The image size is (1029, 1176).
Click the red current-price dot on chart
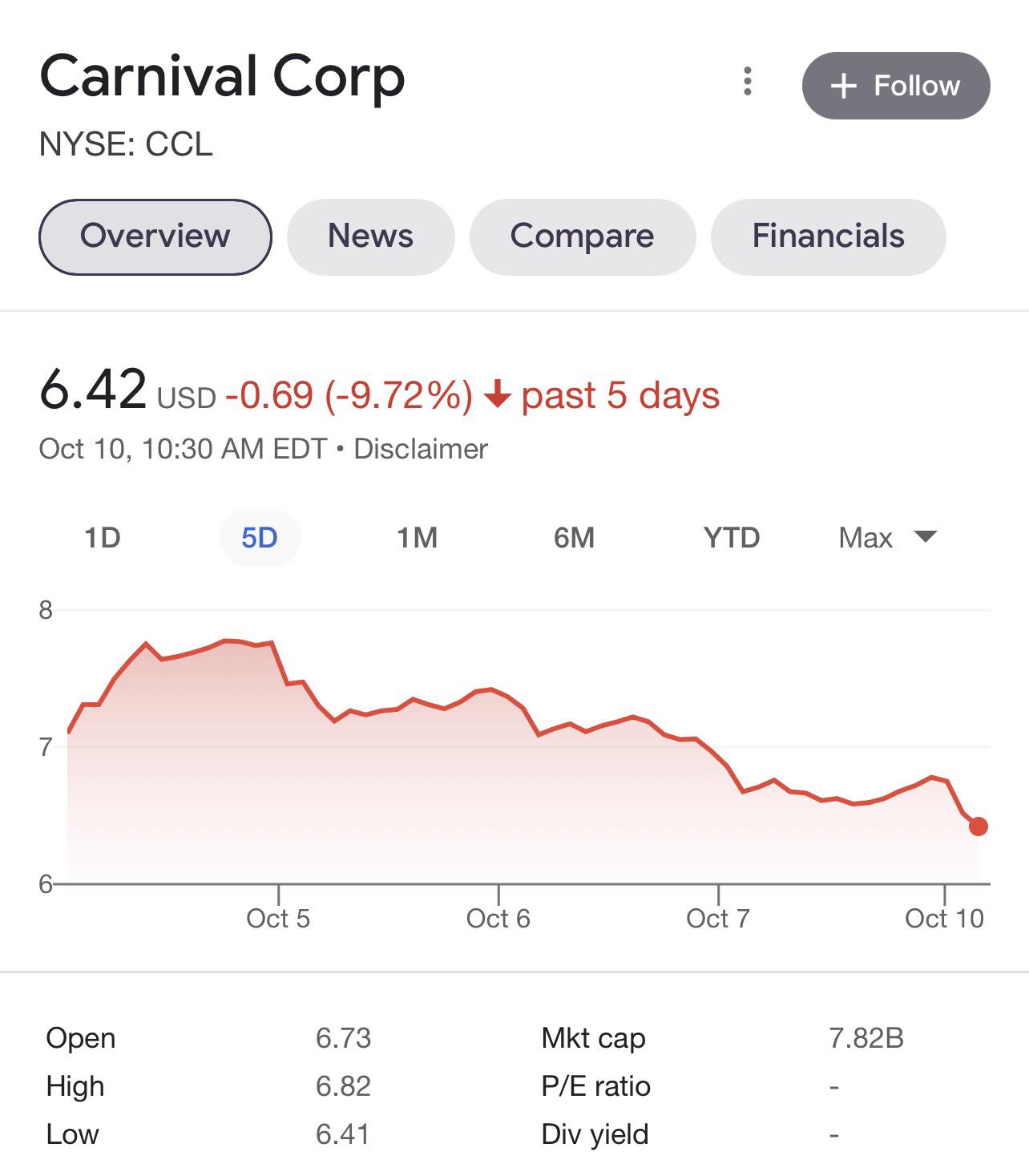[x=978, y=826]
